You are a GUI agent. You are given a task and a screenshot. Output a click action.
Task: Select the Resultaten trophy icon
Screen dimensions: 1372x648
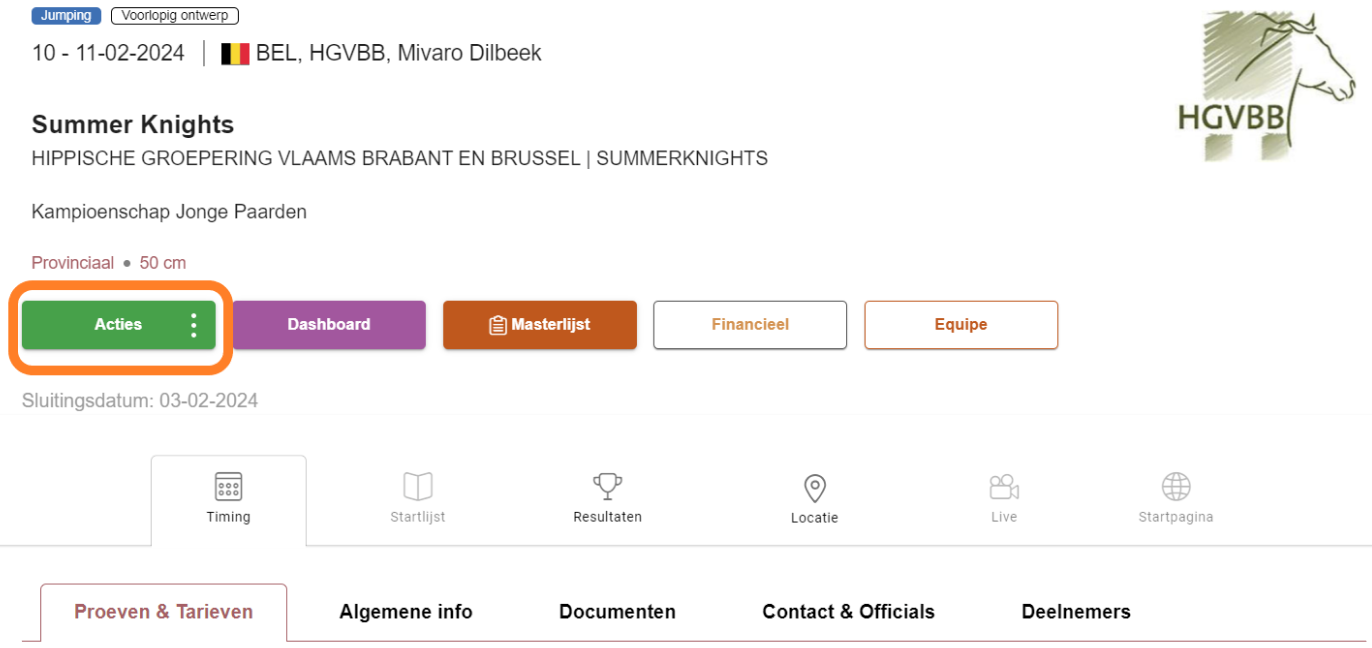(x=607, y=487)
